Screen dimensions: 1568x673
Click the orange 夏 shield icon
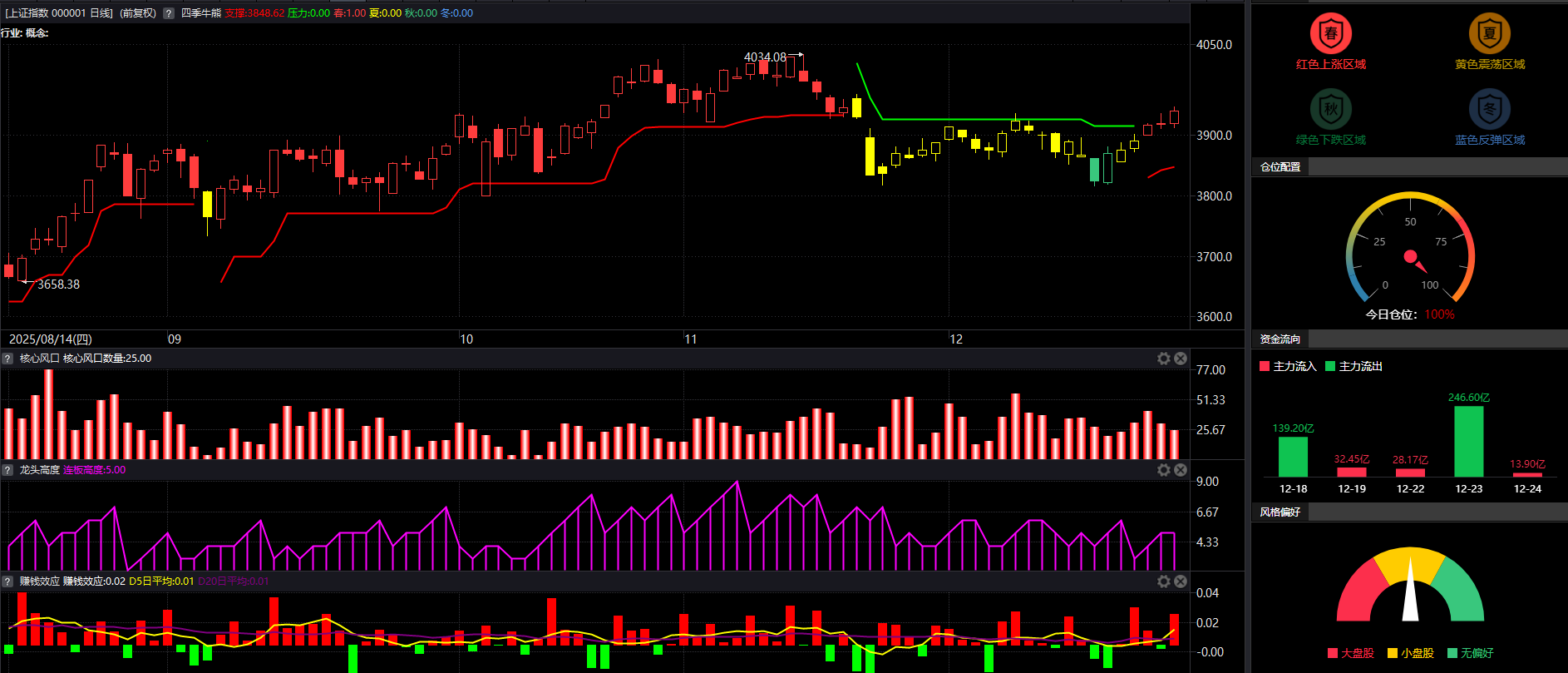(x=1490, y=33)
